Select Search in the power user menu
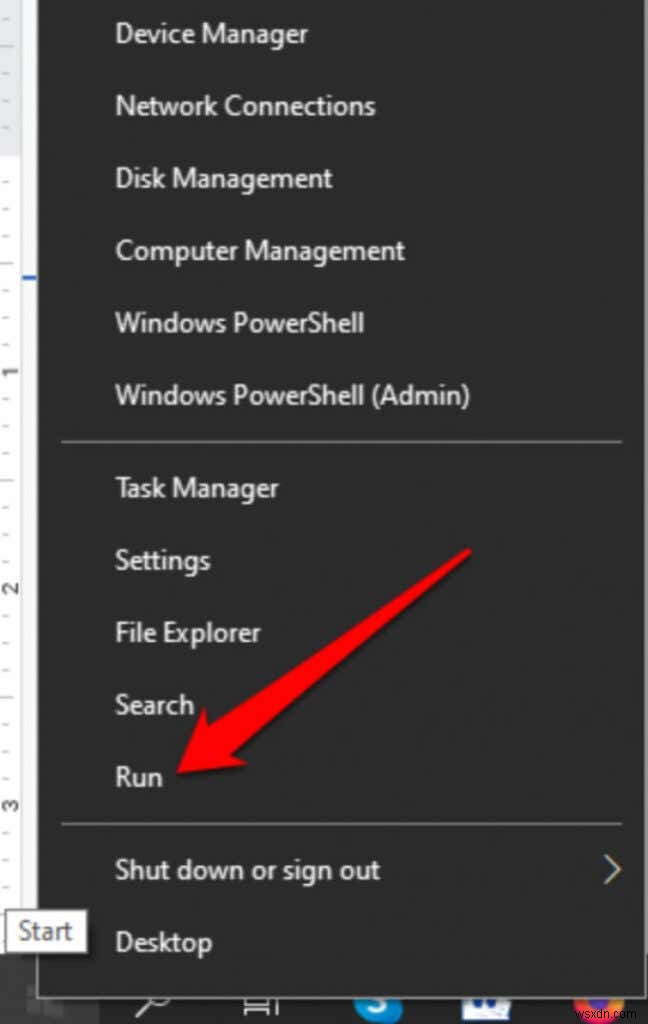The height and width of the screenshot is (1024, 648). click(154, 704)
